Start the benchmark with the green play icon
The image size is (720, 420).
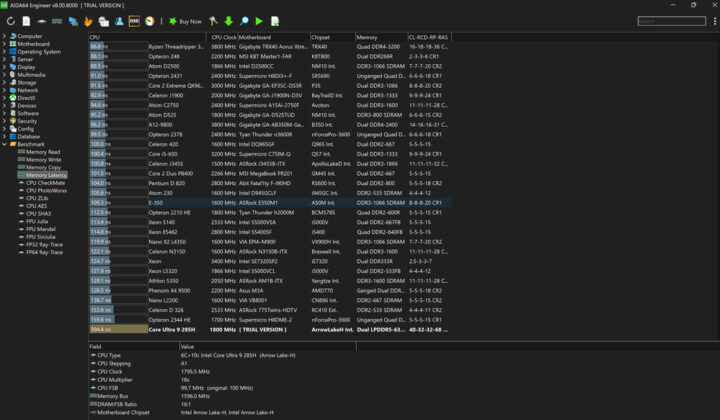[x=259, y=21]
